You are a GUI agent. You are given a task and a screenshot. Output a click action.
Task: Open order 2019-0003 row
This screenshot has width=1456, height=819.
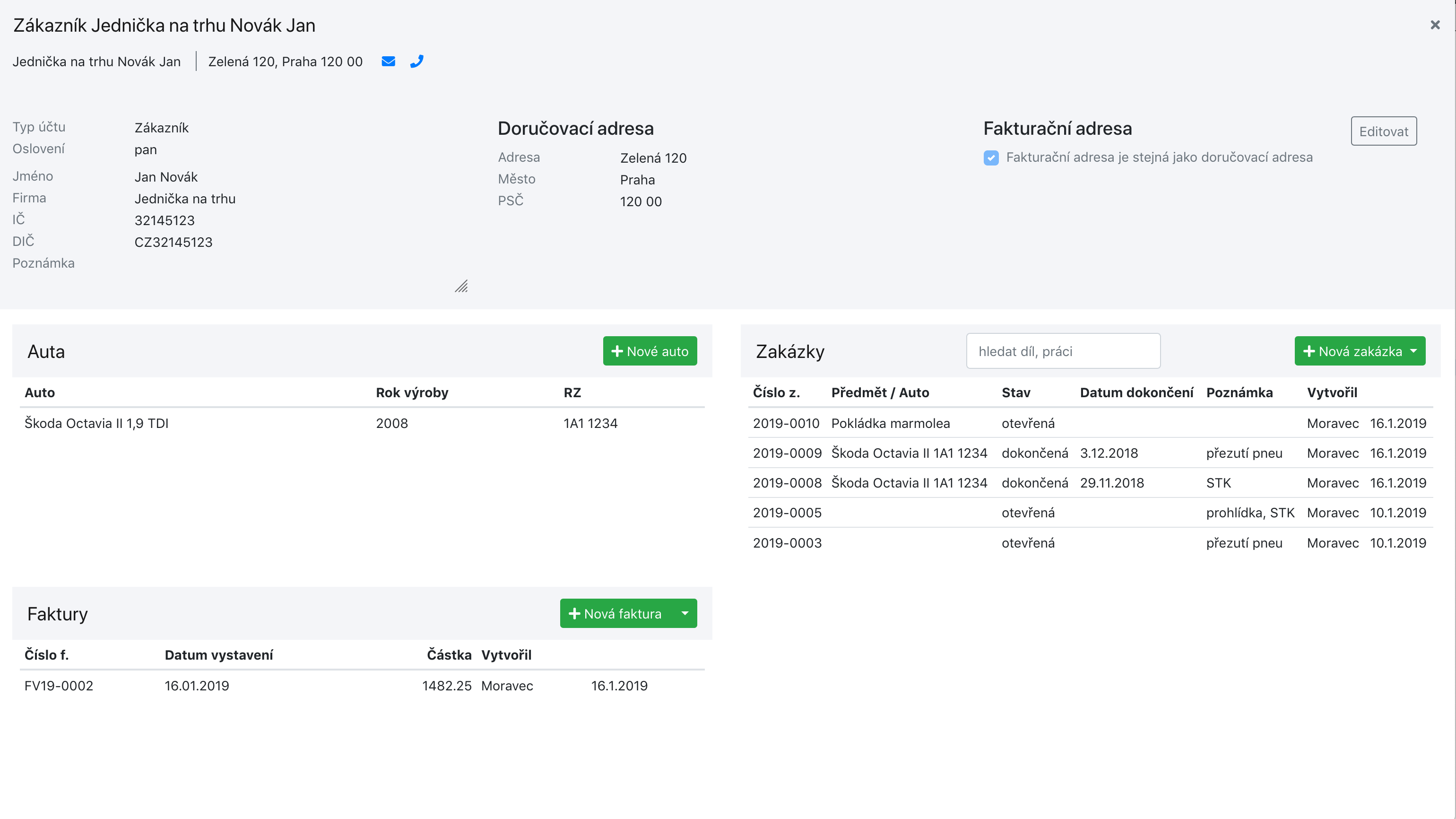pyautogui.click(x=787, y=543)
